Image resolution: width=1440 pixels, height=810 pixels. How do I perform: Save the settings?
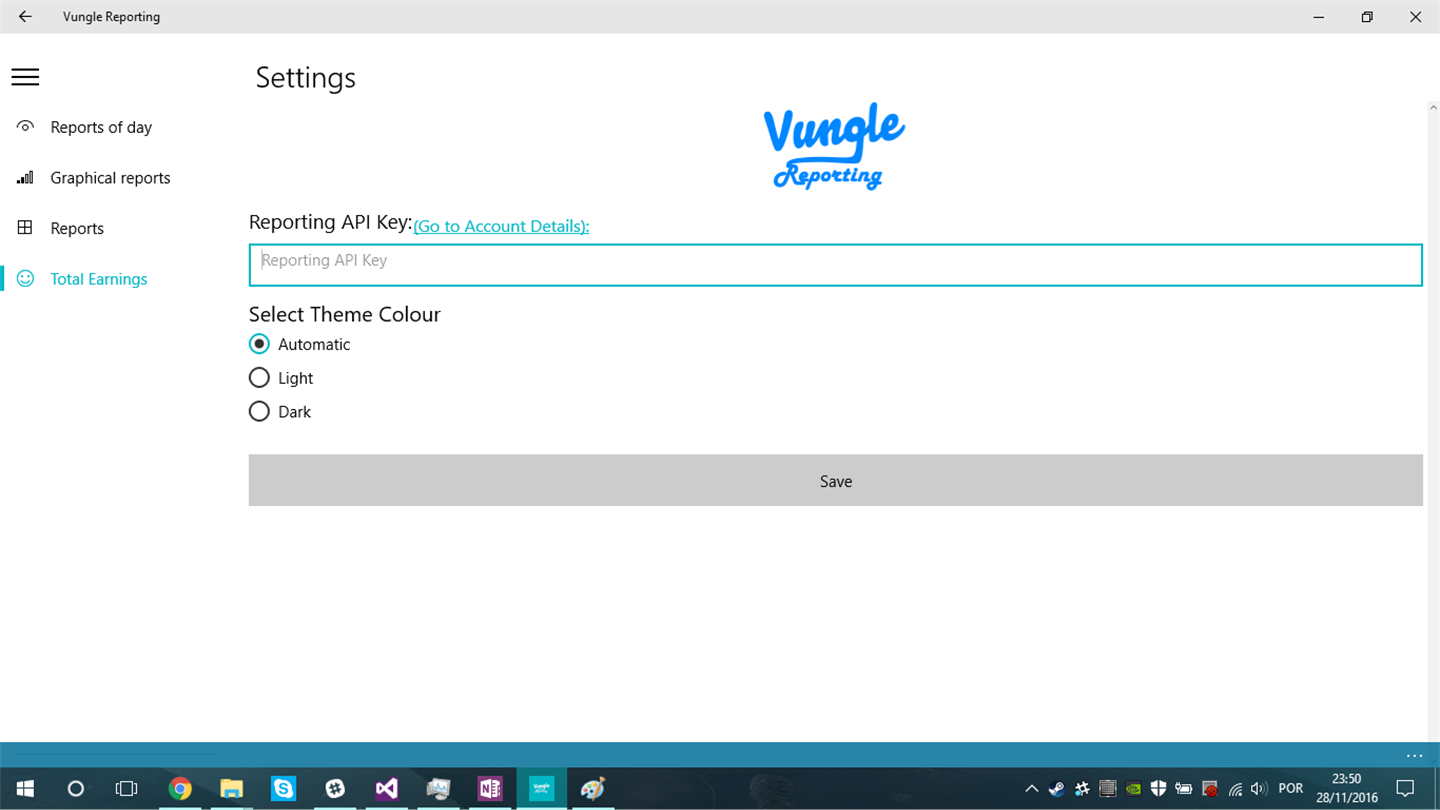[x=835, y=481]
